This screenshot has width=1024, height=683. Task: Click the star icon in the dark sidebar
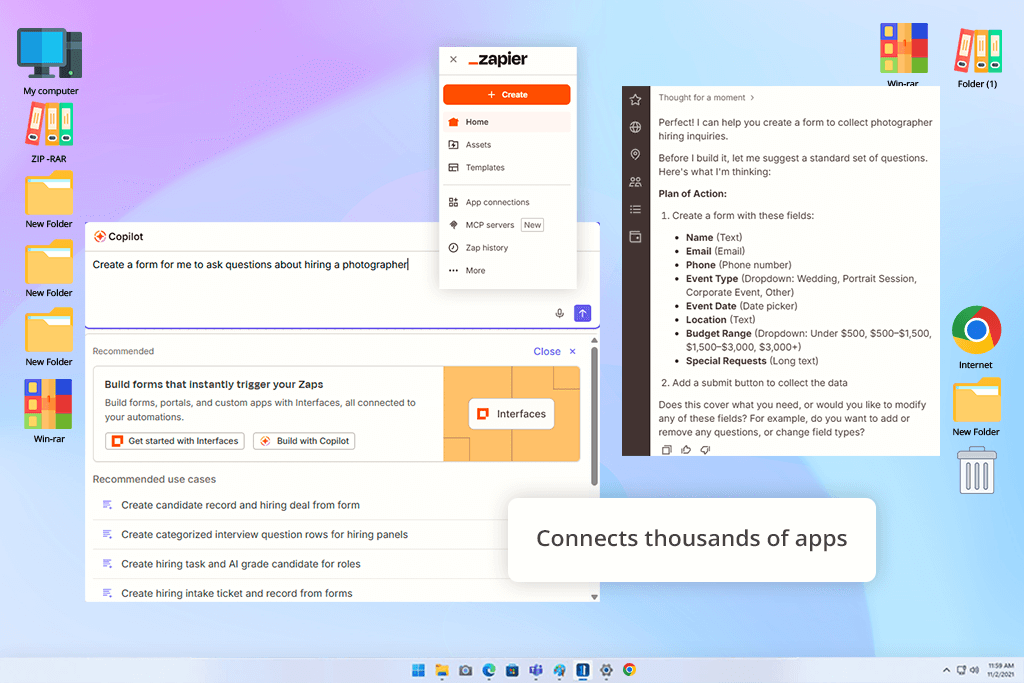coord(635,100)
